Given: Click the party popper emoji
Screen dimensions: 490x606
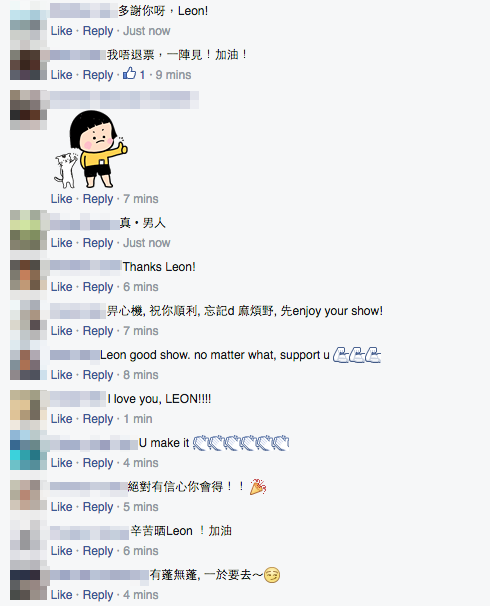Looking at the screenshot, I should point(258,487).
